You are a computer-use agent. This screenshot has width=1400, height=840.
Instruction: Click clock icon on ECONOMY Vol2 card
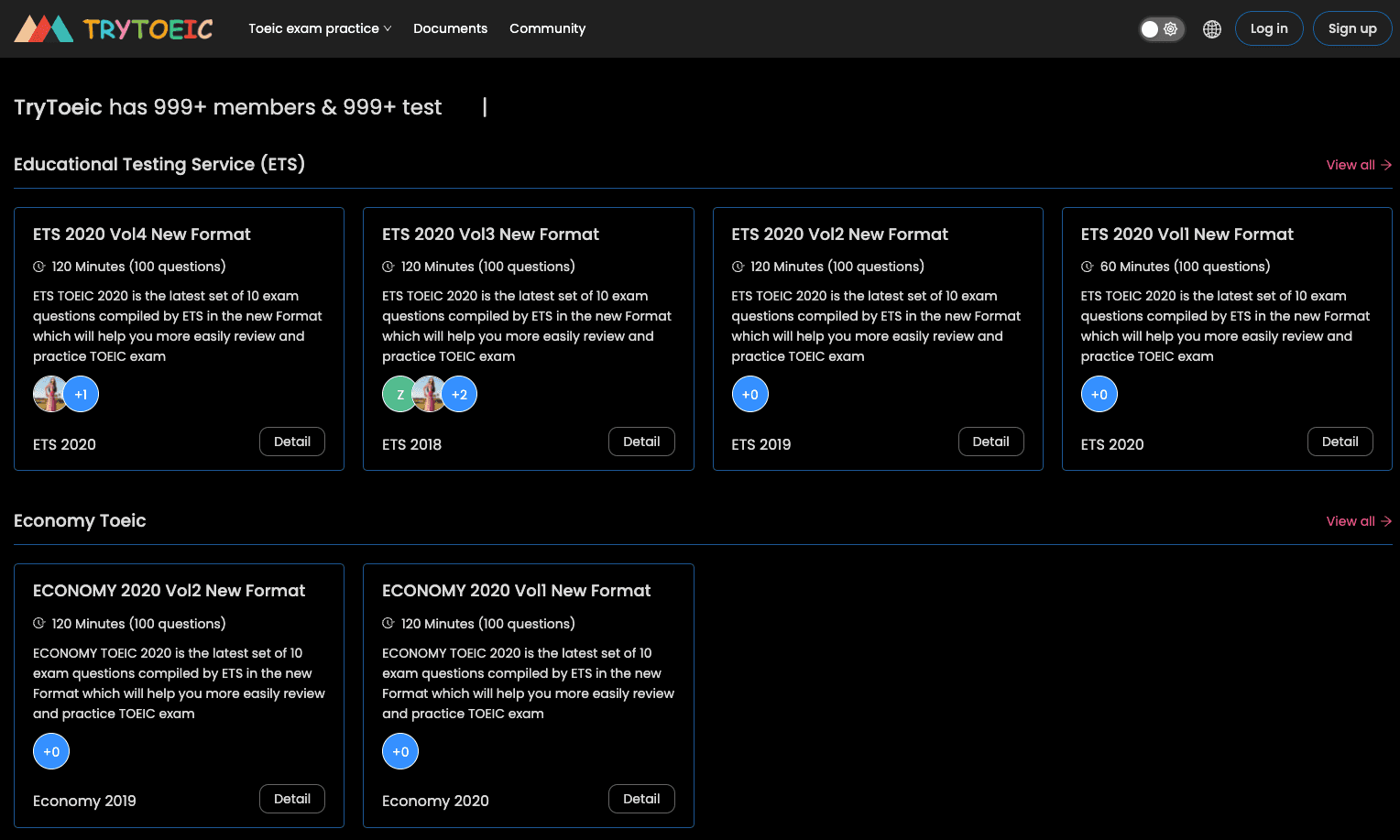[39, 623]
